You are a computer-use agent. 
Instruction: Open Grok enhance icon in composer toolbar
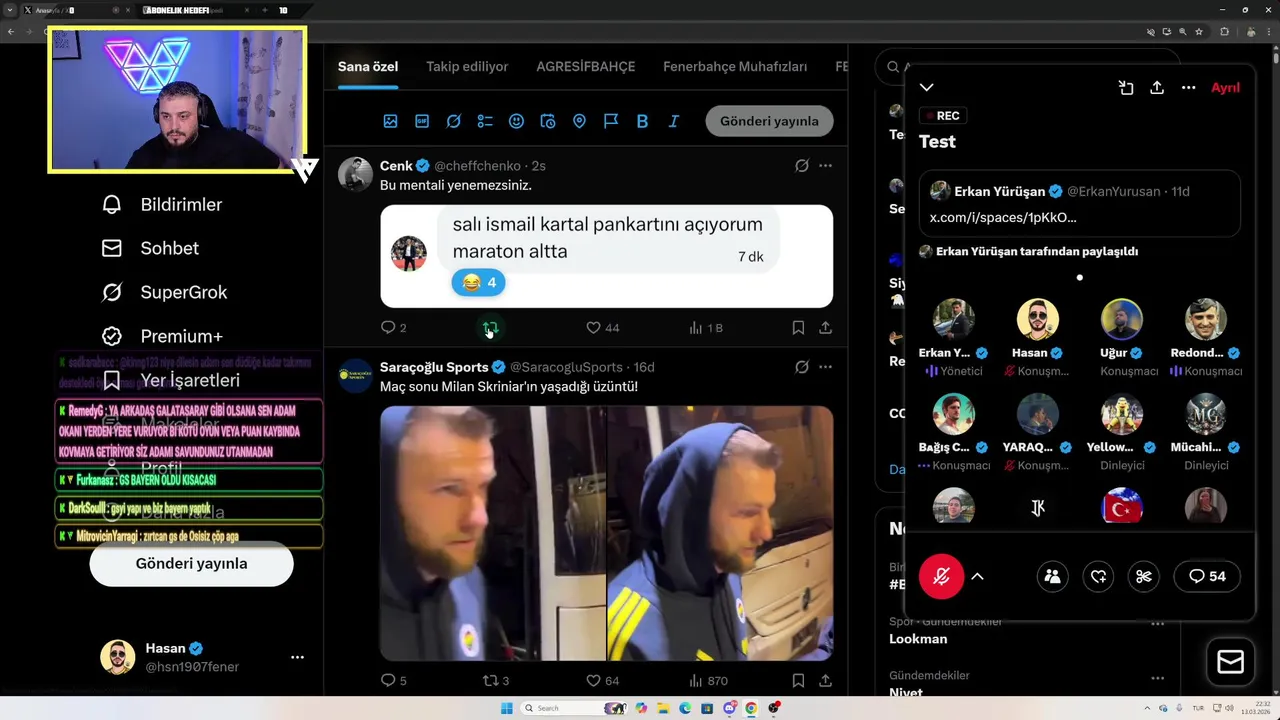coord(453,121)
